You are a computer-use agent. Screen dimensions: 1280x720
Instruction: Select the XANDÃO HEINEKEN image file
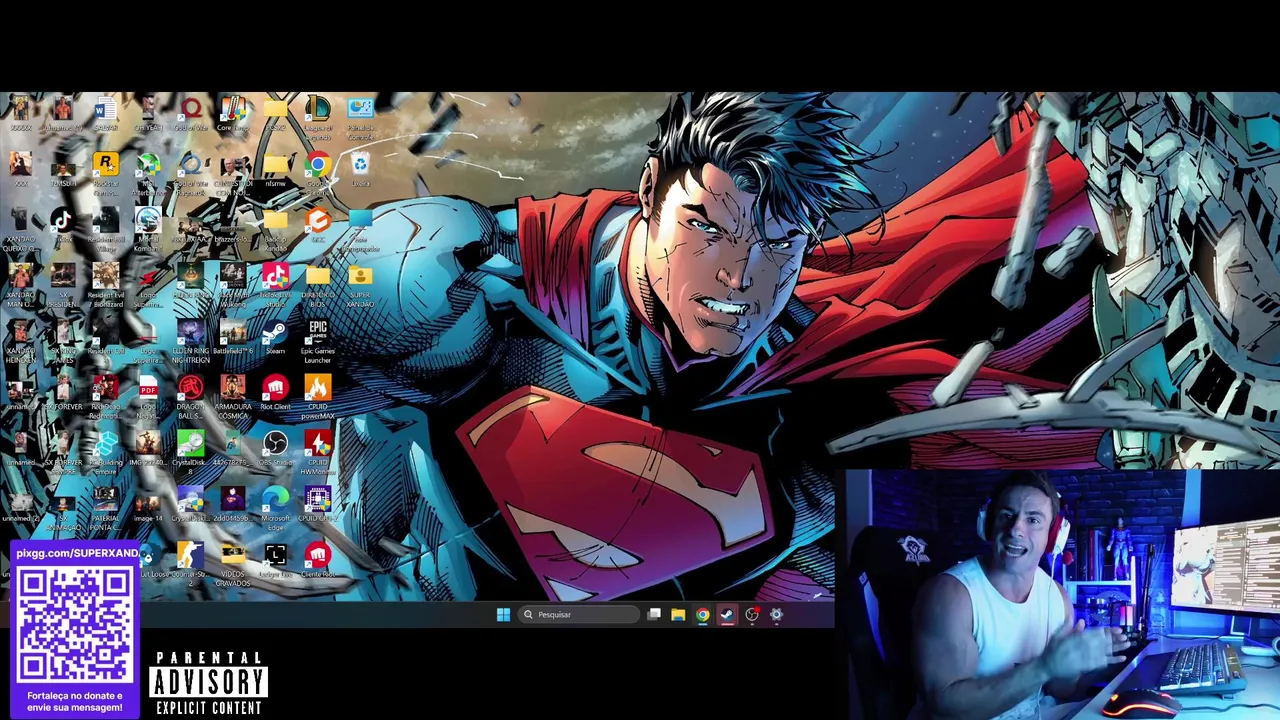click(20, 342)
